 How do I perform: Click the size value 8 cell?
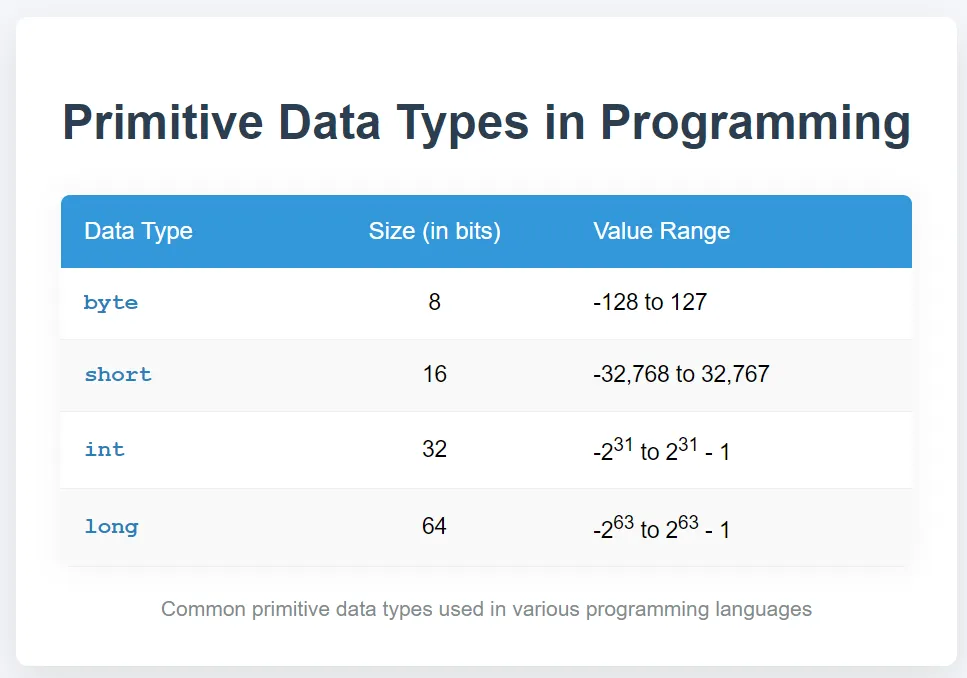coord(434,302)
